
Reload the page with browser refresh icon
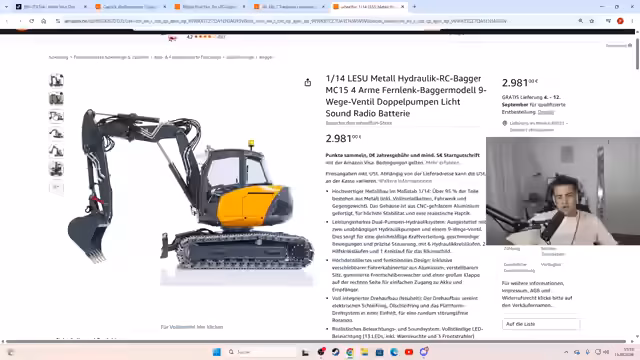tap(31, 21)
